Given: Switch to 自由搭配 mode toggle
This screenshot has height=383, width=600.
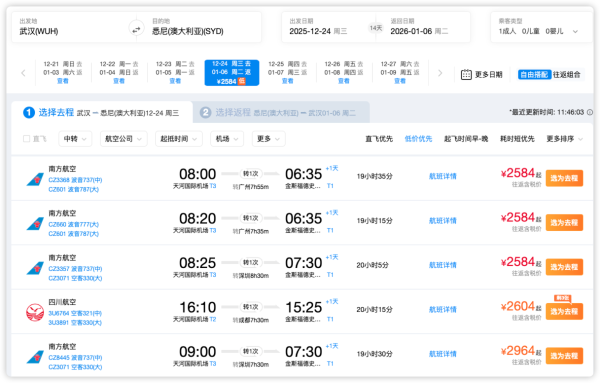Looking at the screenshot, I should point(534,74).
